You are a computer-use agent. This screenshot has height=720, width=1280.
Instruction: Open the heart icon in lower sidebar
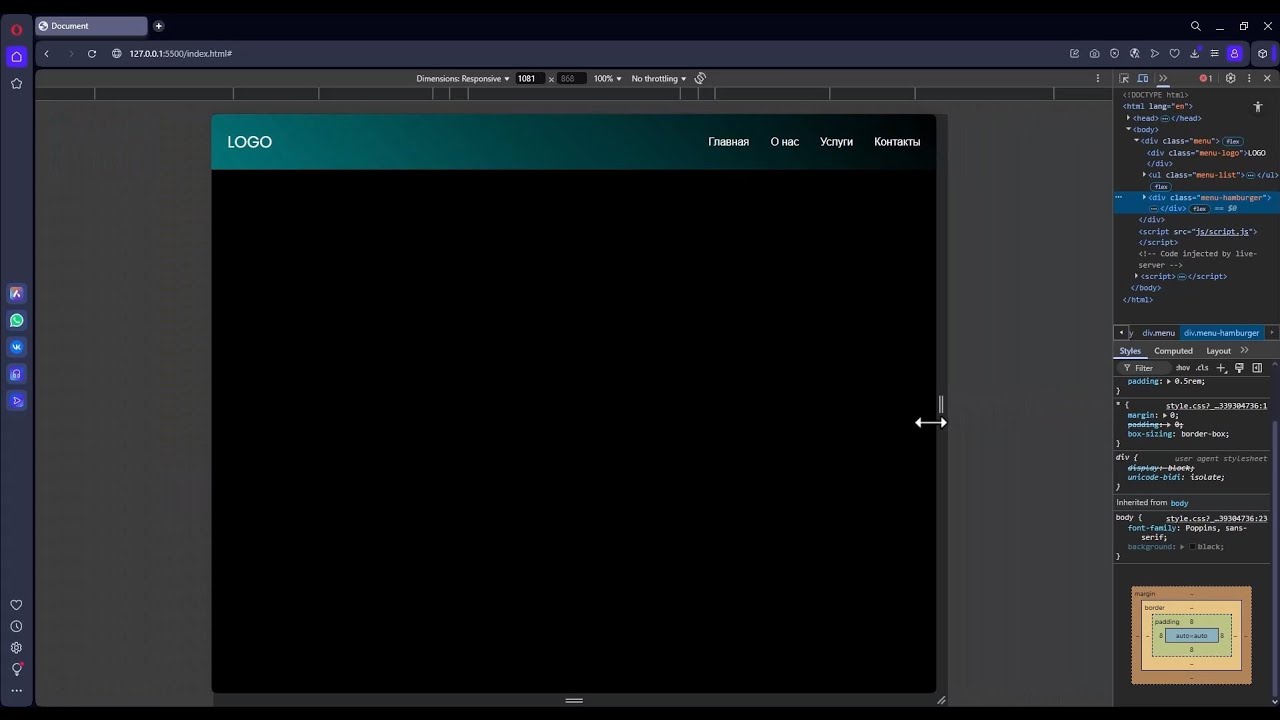coord(16,605)
